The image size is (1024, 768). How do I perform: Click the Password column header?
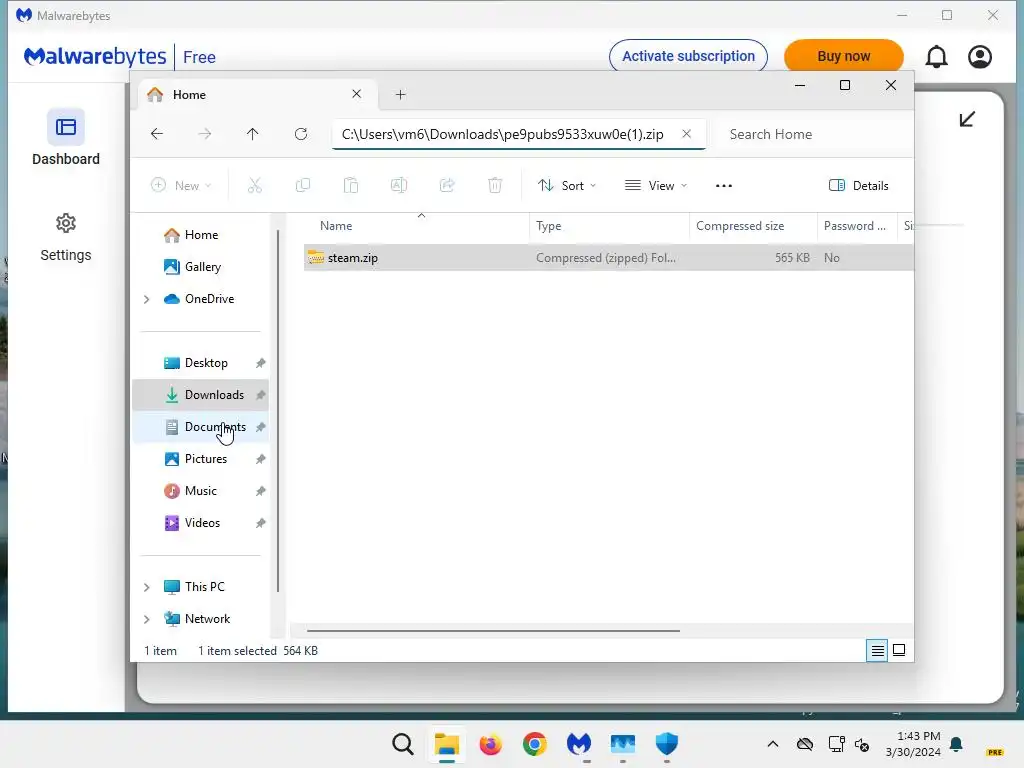tap(857, 226)
